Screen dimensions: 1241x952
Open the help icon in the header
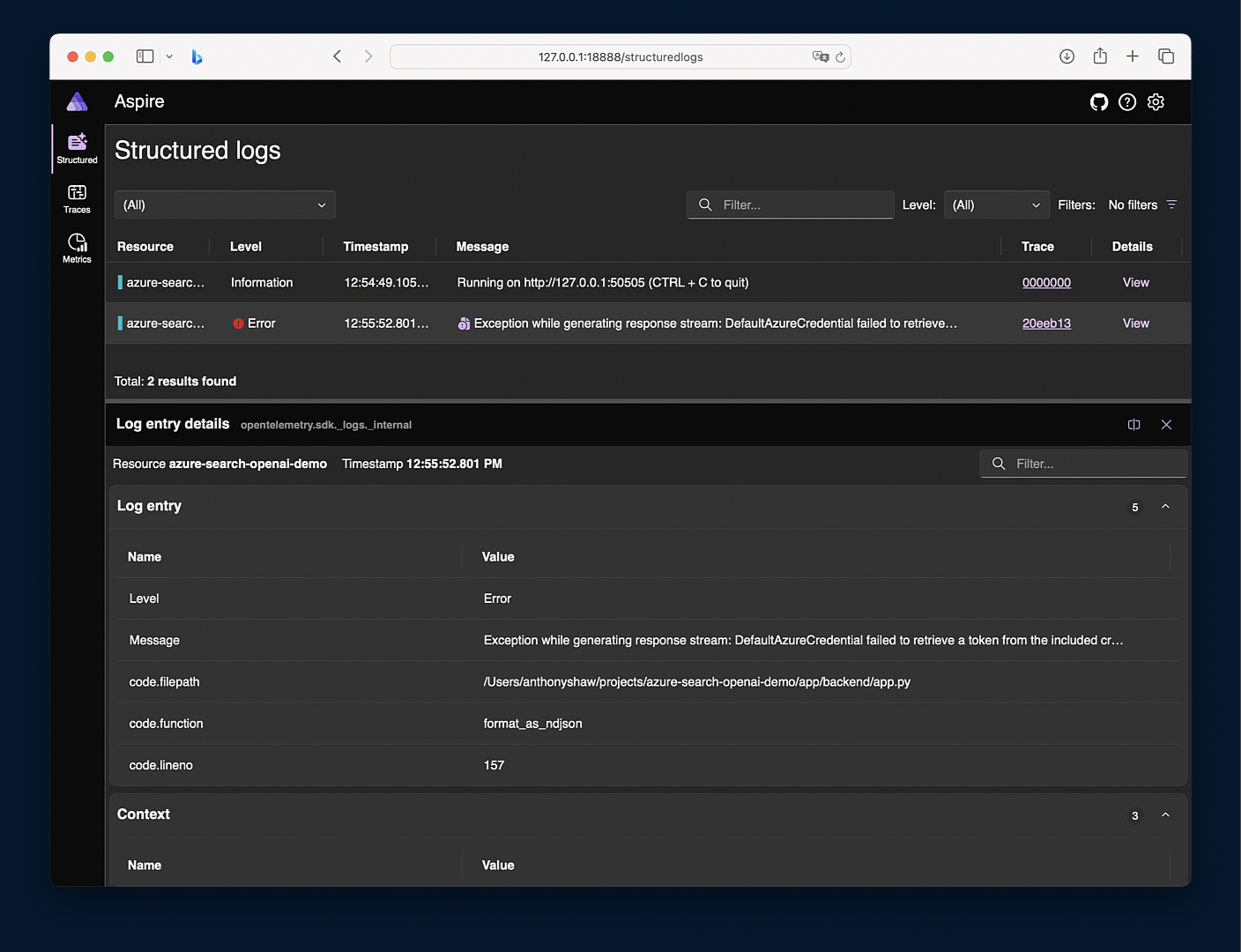(x=1127, y=101)
